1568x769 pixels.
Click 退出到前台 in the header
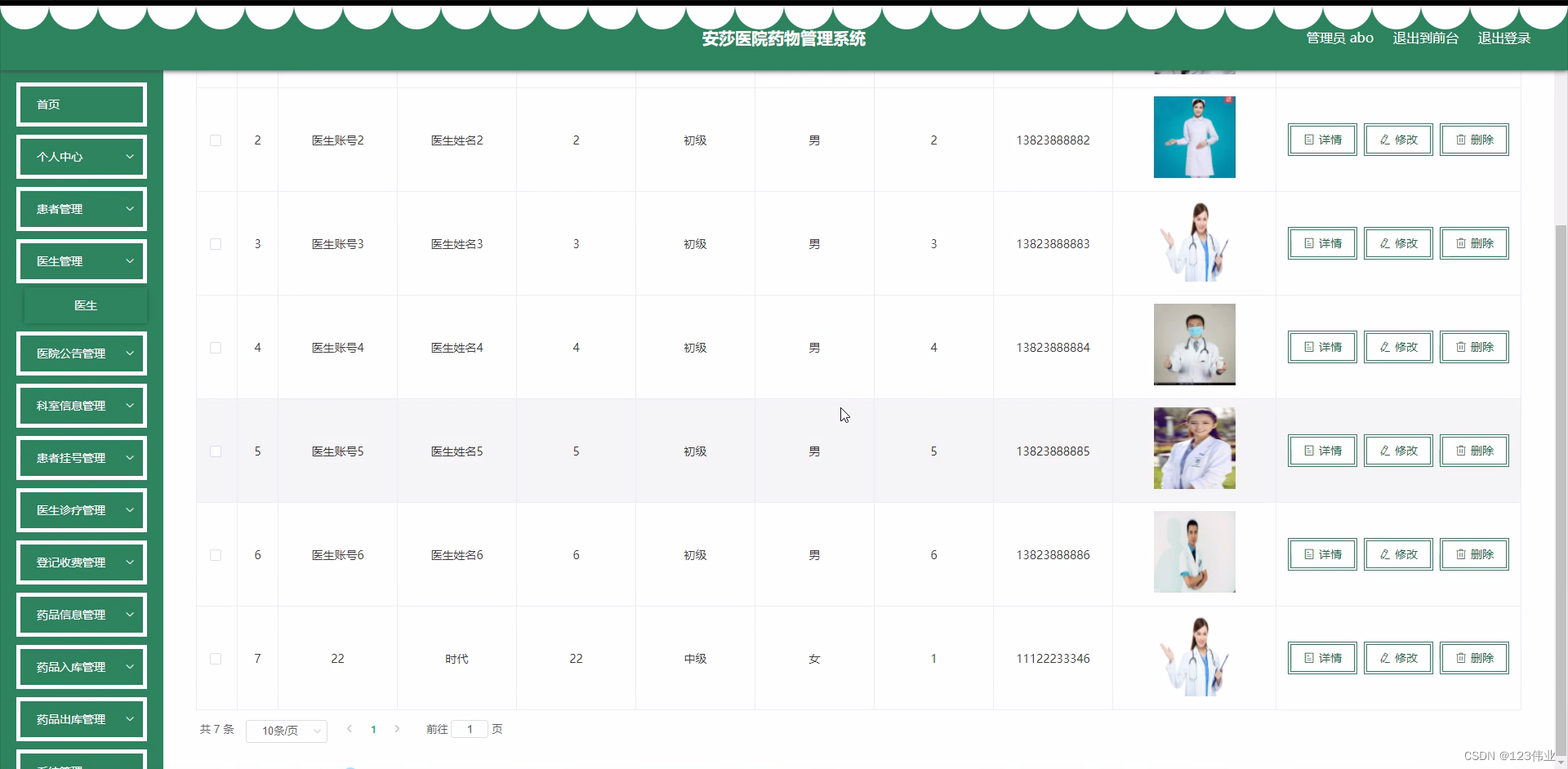1424,37
